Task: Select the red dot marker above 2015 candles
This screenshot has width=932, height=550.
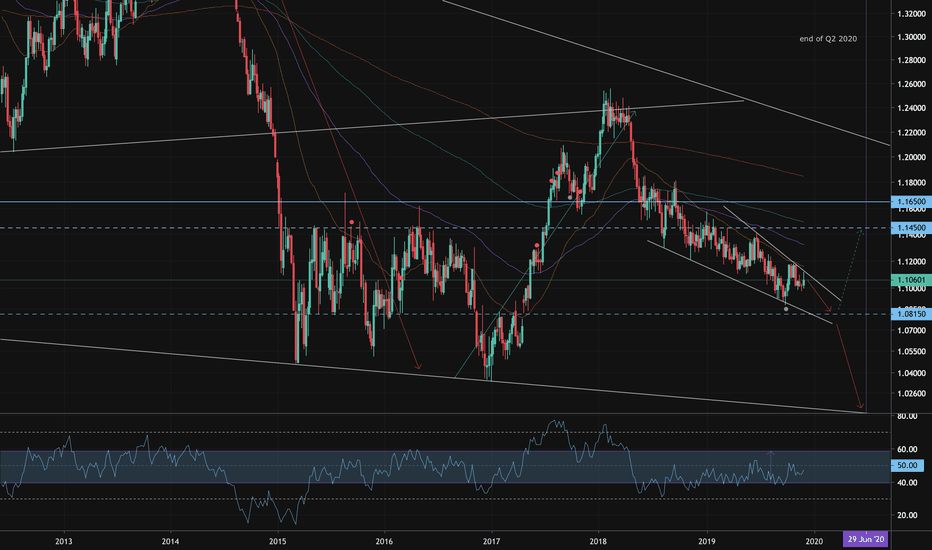Action: 351,221
